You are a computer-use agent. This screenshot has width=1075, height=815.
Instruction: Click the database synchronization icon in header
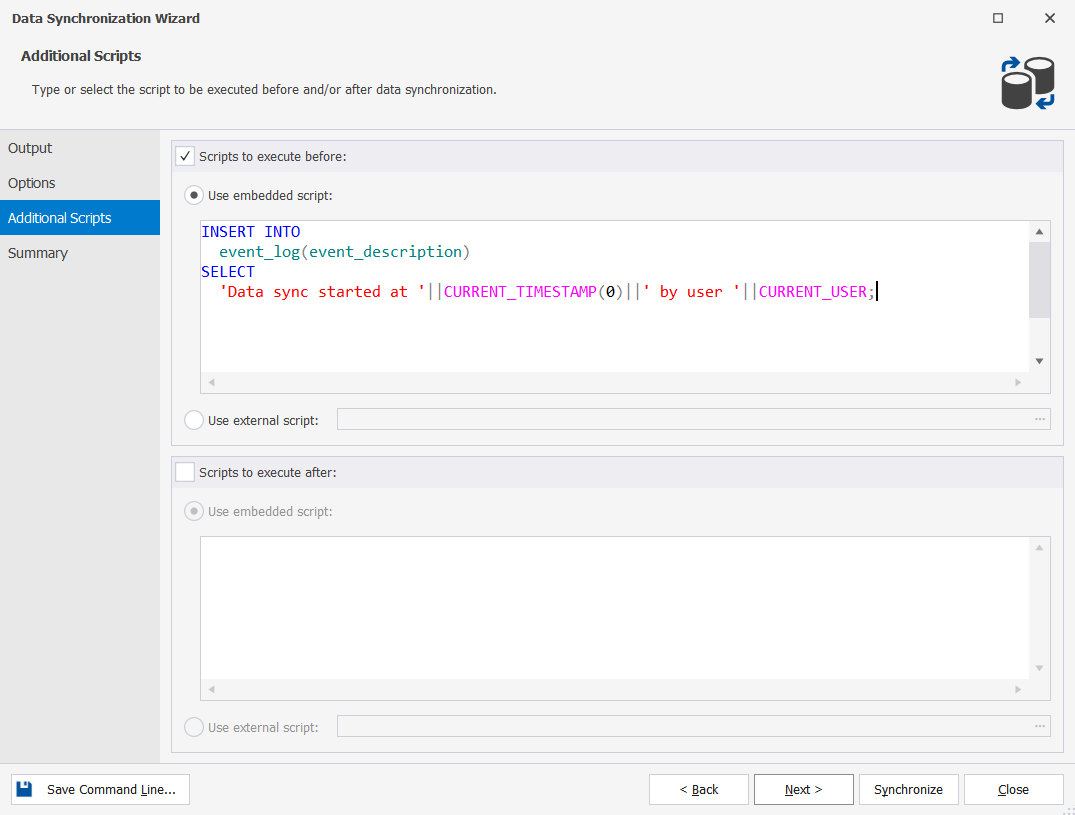(1027, 83)
